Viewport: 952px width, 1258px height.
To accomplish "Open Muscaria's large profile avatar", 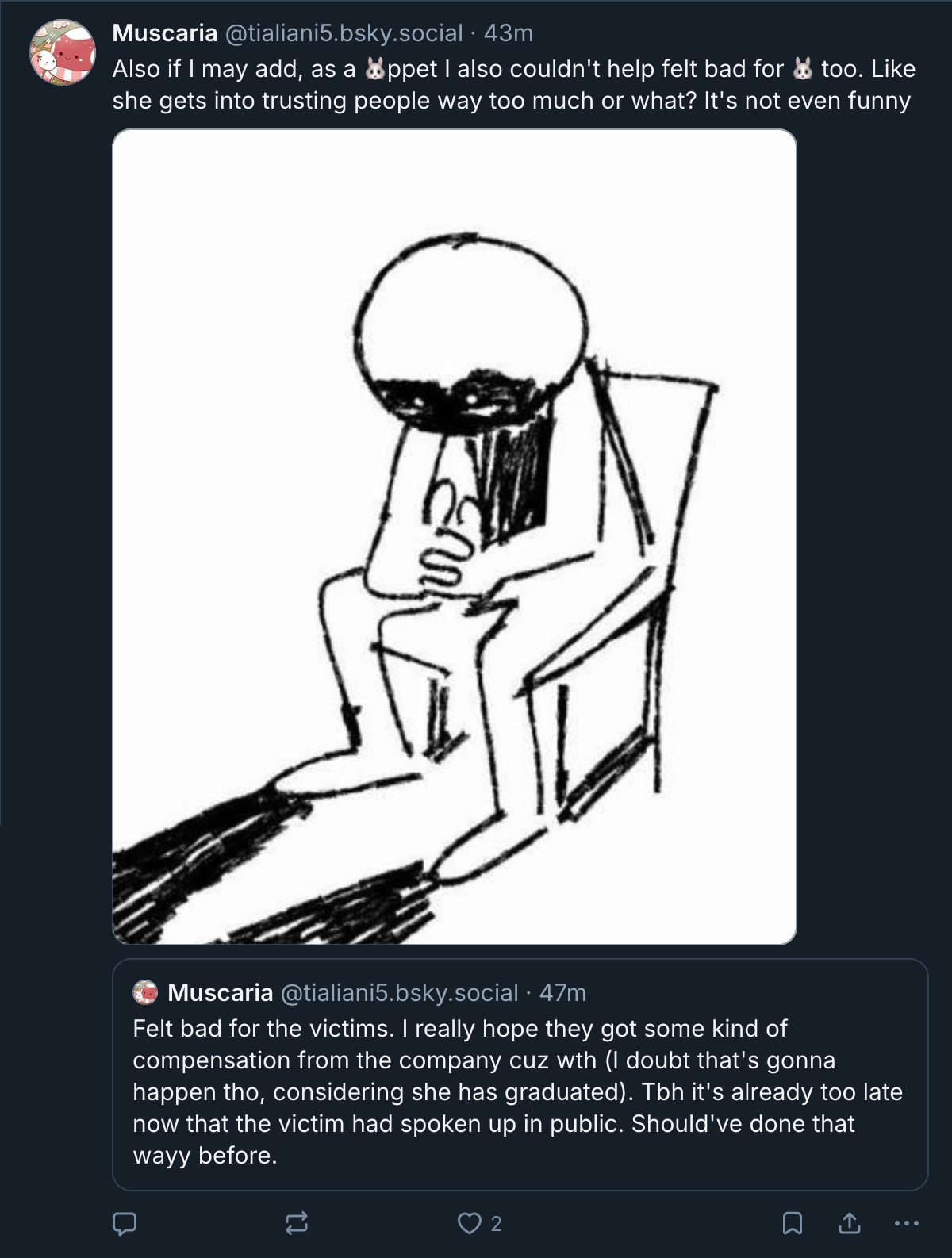I will click(x=63, y=52).
